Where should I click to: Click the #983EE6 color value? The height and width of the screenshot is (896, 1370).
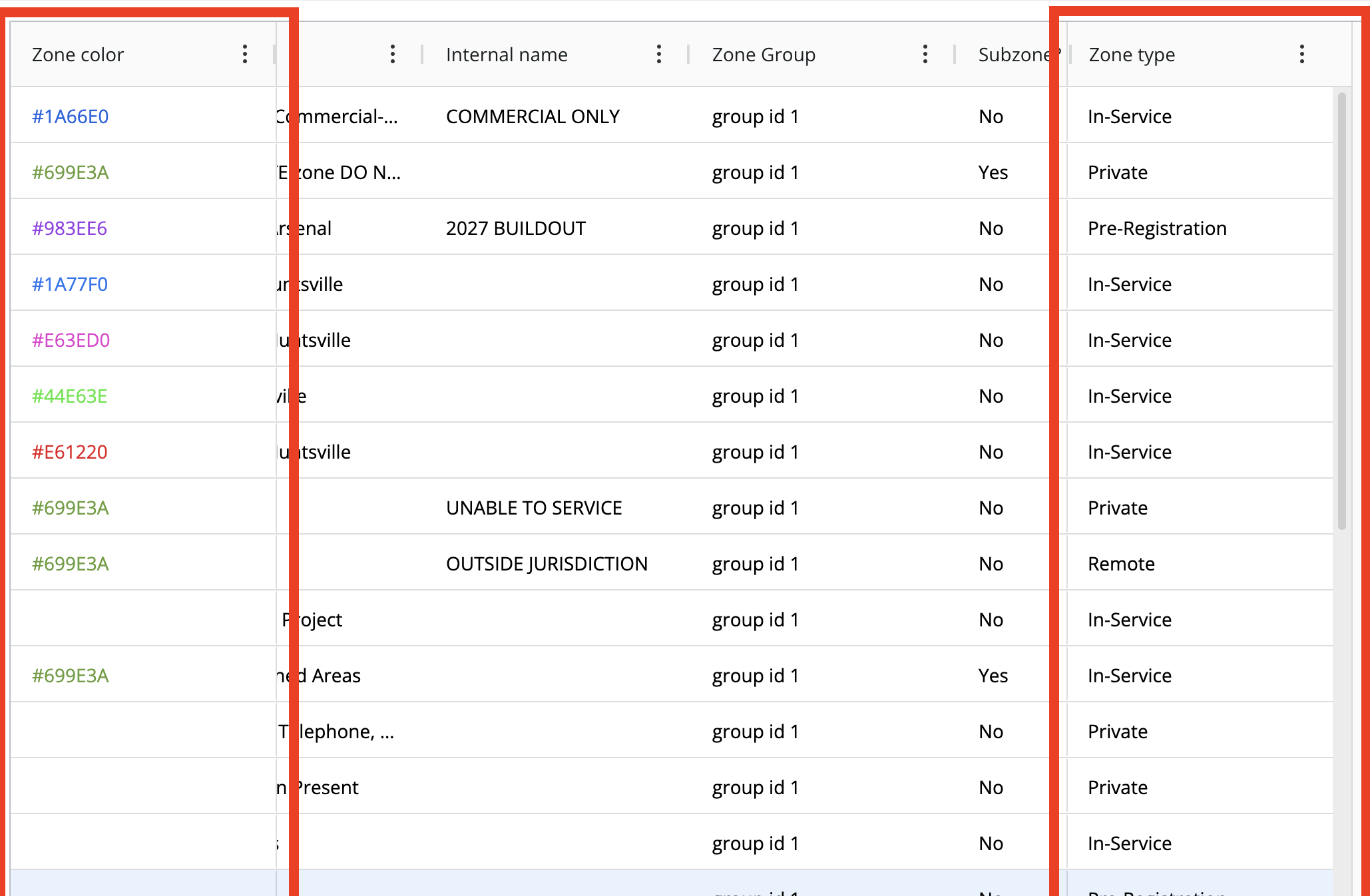point(69,228)
